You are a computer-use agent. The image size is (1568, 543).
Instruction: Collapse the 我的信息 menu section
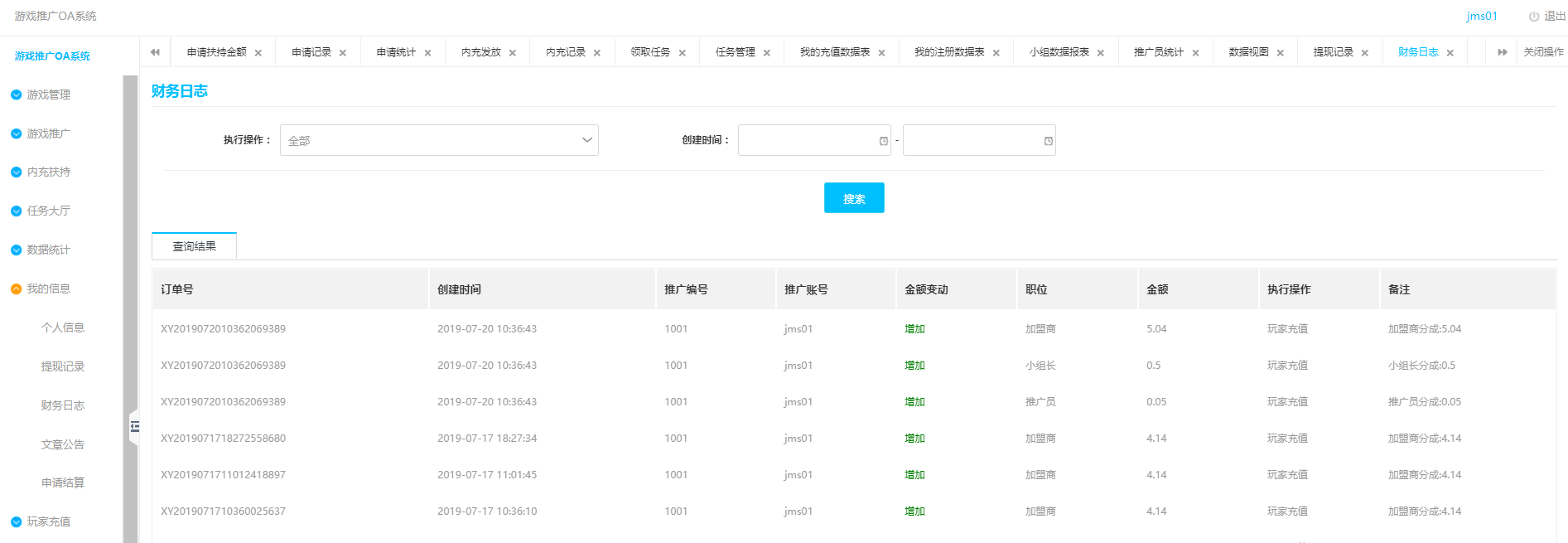(48, 288)
